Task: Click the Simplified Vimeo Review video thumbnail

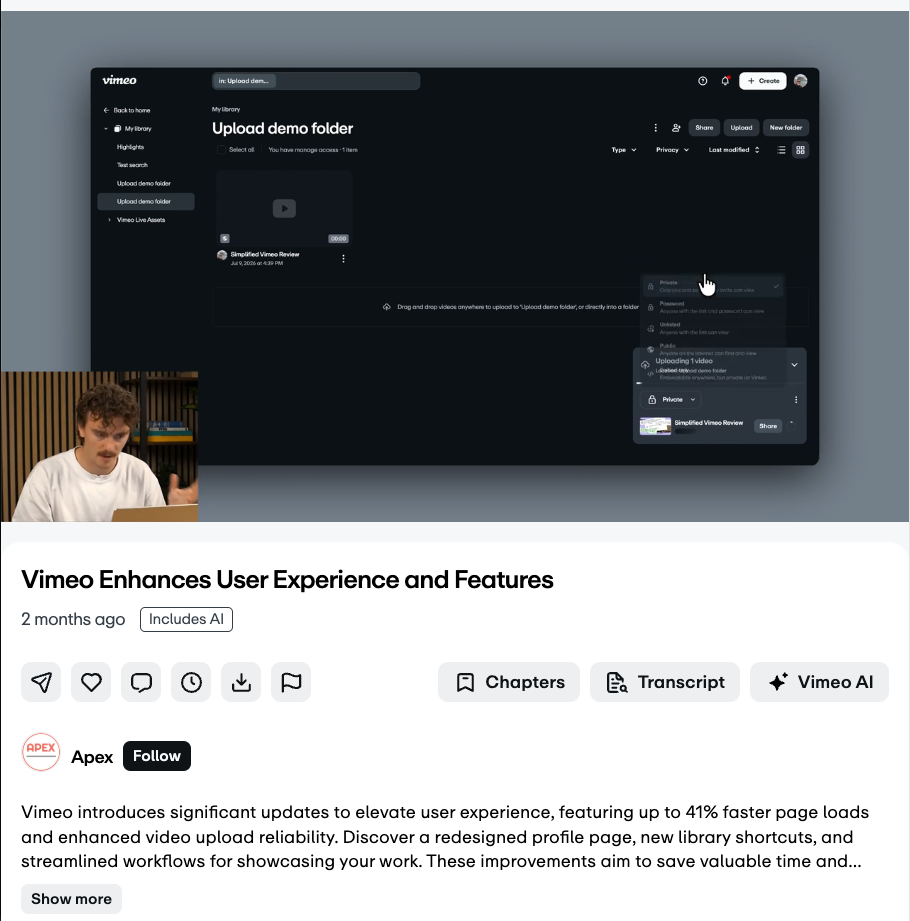Action: [284, 208]
